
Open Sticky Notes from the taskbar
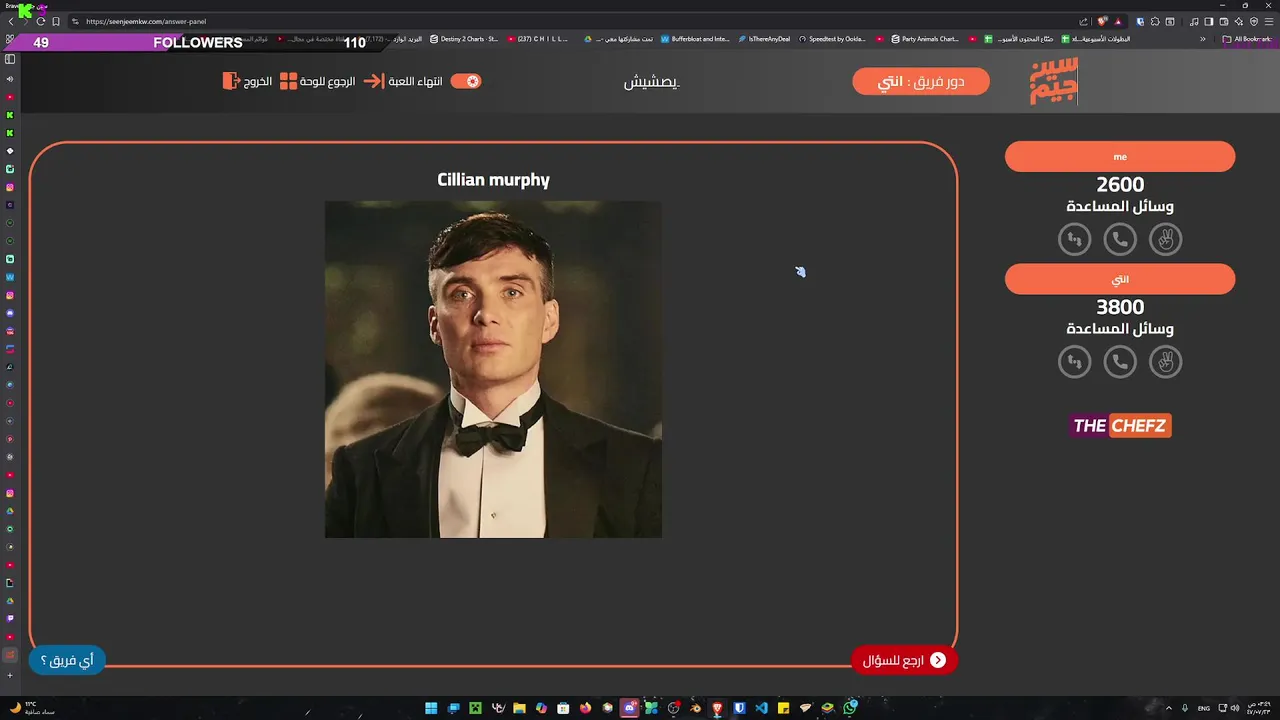[x=783, y=708]
